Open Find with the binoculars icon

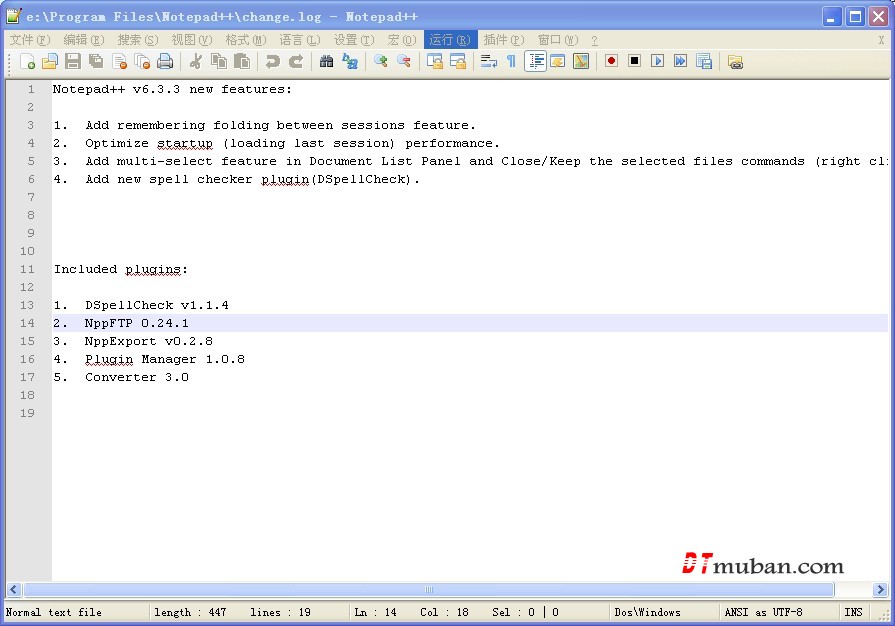(x=326, y=62)
